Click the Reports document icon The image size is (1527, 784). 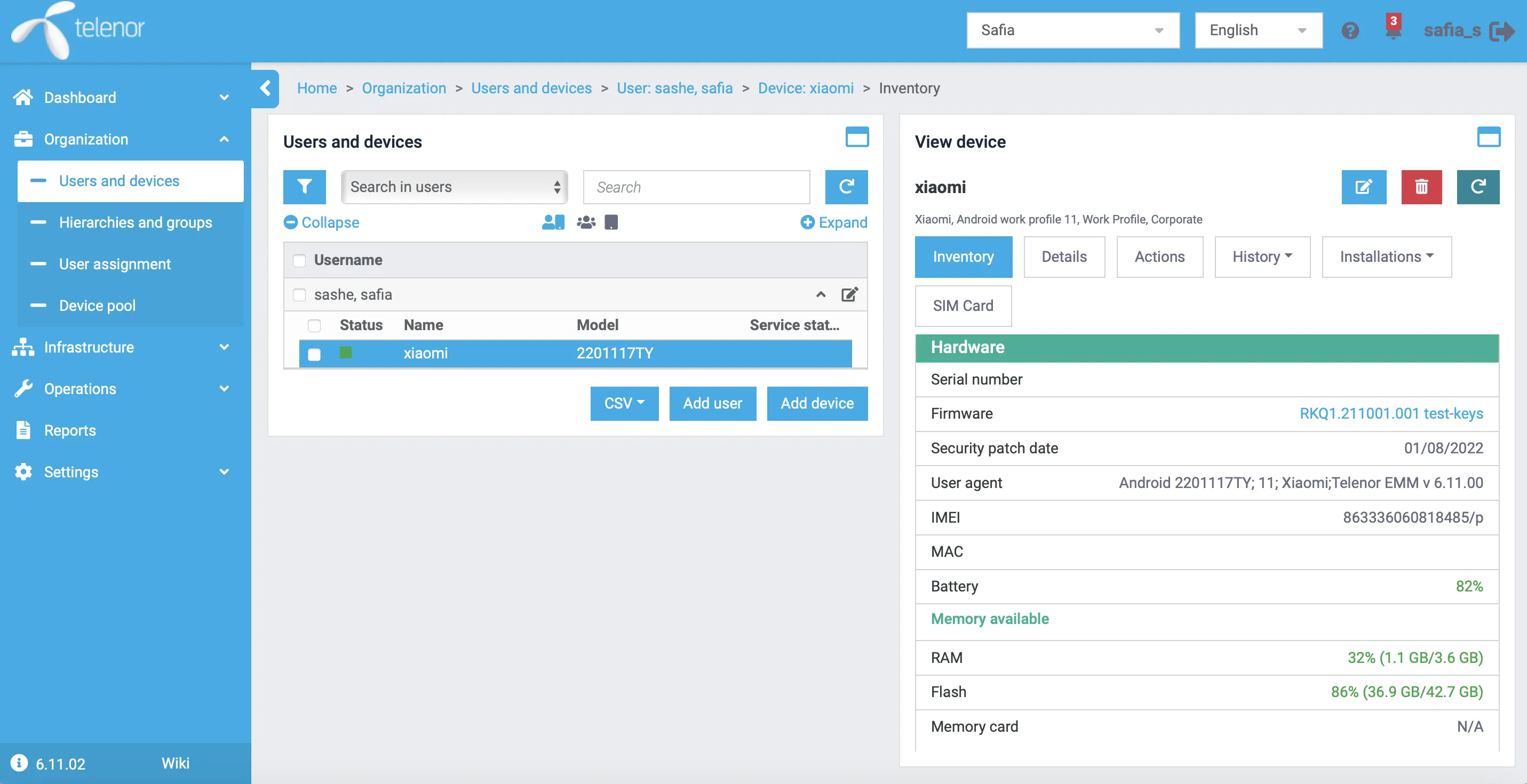[x=23, y=430]
